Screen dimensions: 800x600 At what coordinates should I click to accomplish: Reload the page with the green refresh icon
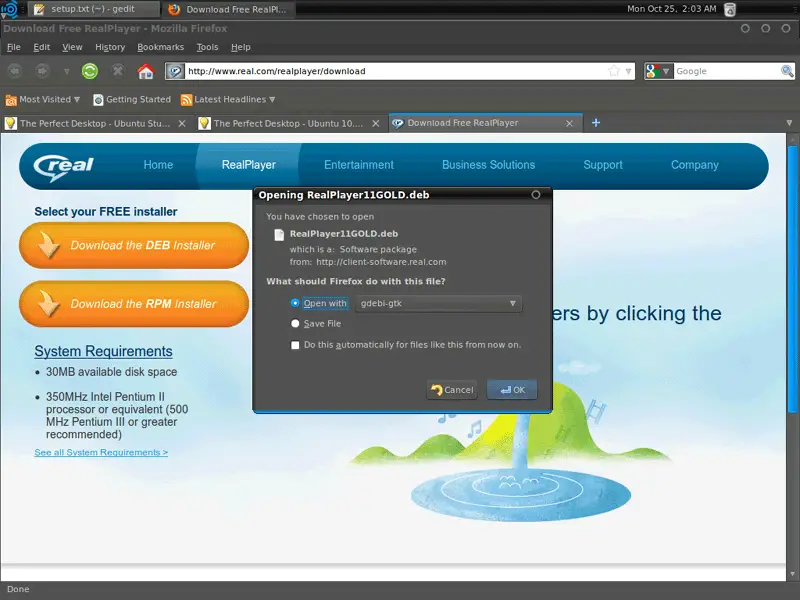click(90, 71)
